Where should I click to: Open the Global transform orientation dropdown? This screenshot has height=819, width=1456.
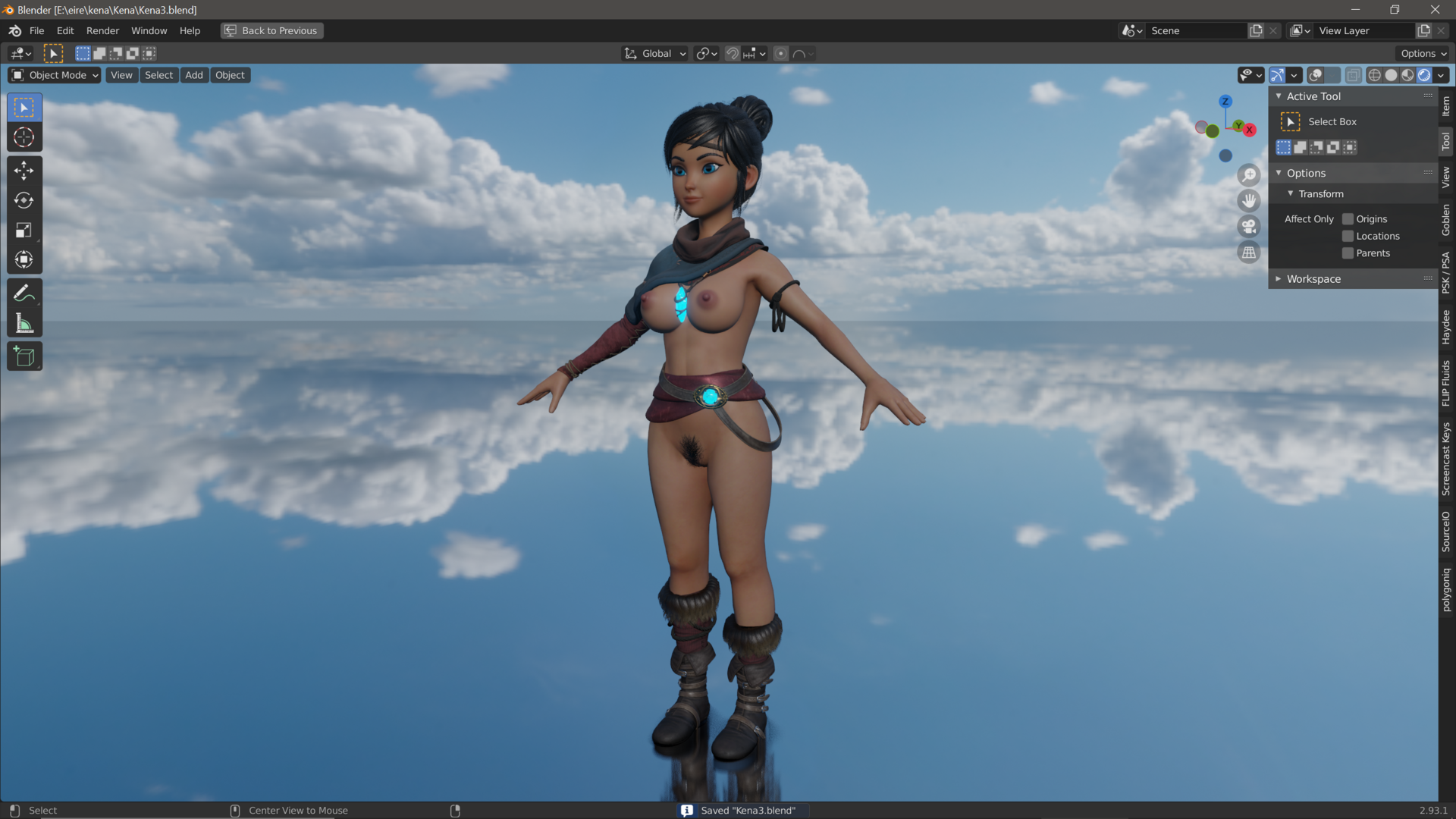click(655, 54)
